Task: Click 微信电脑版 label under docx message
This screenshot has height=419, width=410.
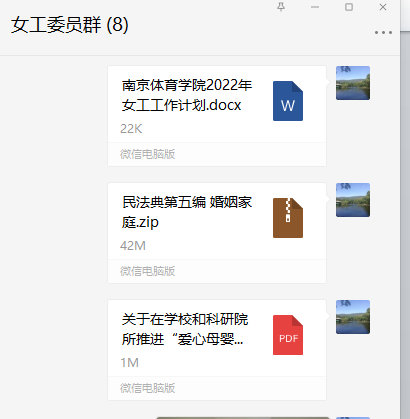Action: tap(147, 154)
